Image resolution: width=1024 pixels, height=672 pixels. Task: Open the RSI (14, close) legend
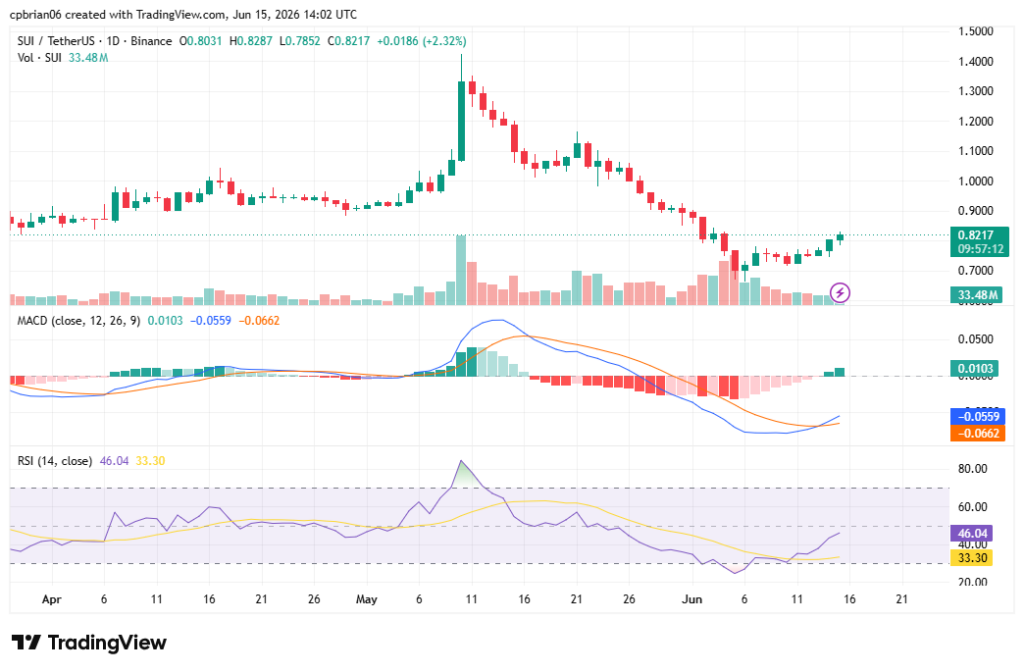click(x=54, y=461)
